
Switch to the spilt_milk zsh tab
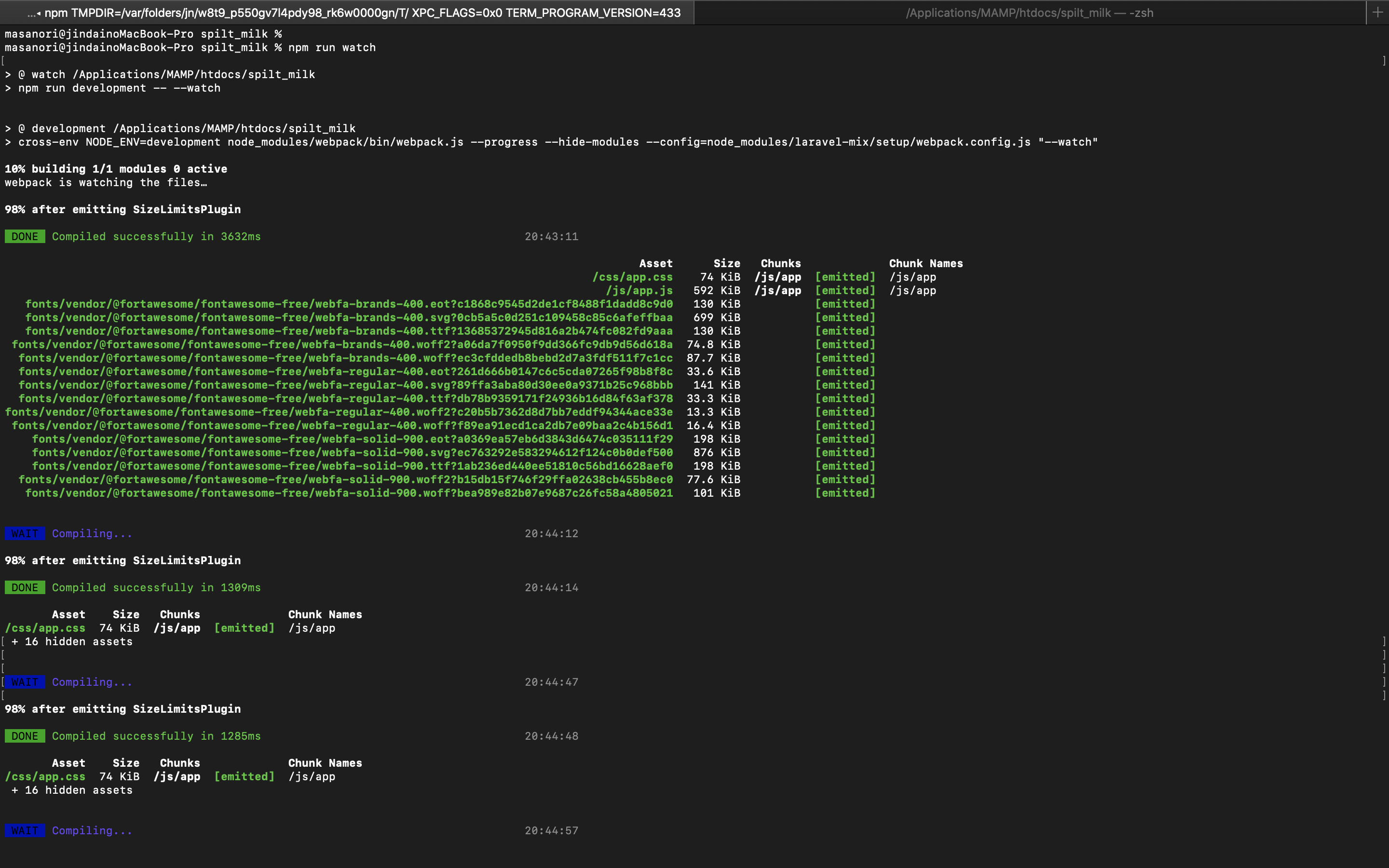tap(1030, 13)
